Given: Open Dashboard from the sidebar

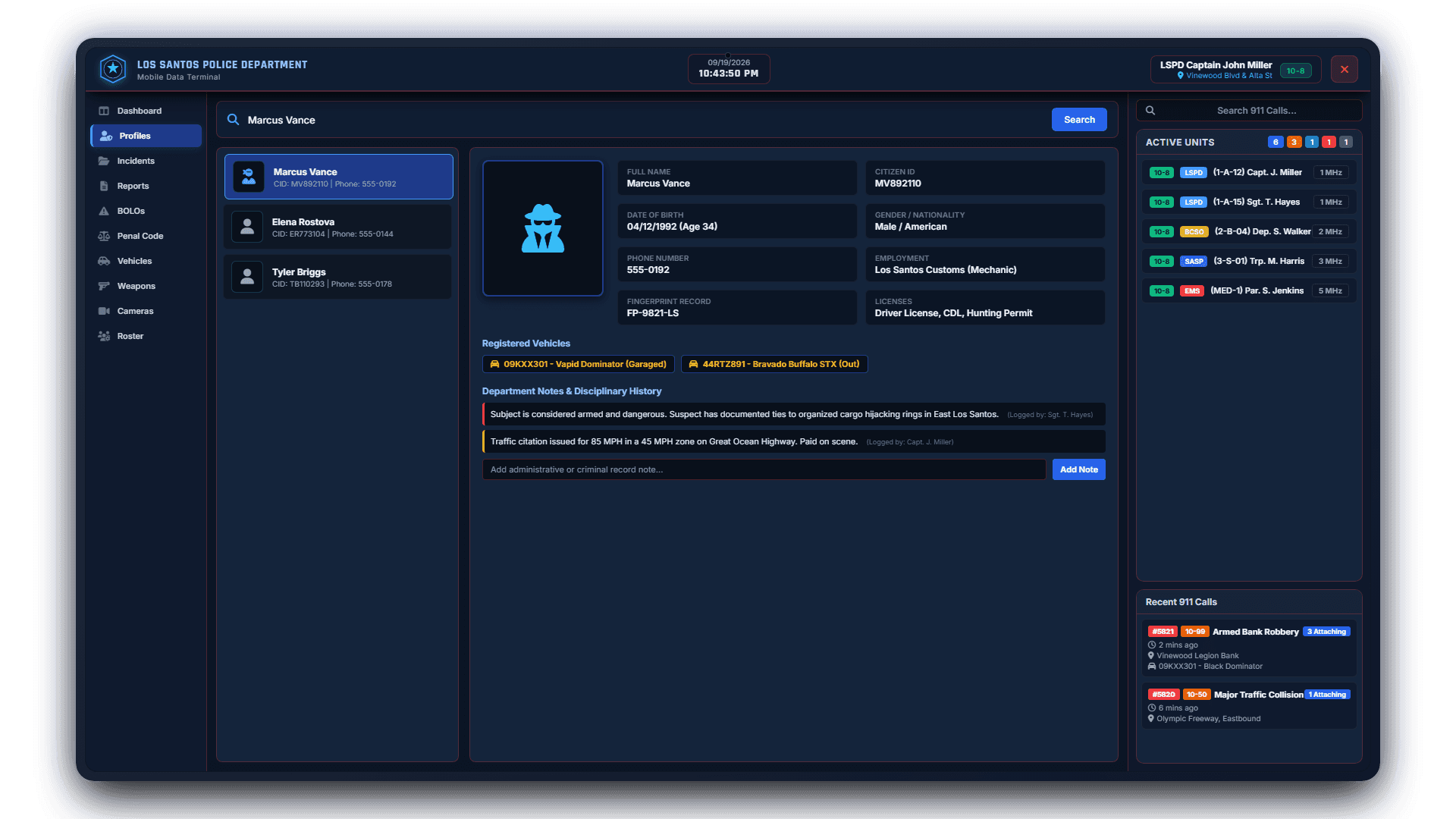Looking at the screenshot, I should pyautogui.click(x=146, y=111).
